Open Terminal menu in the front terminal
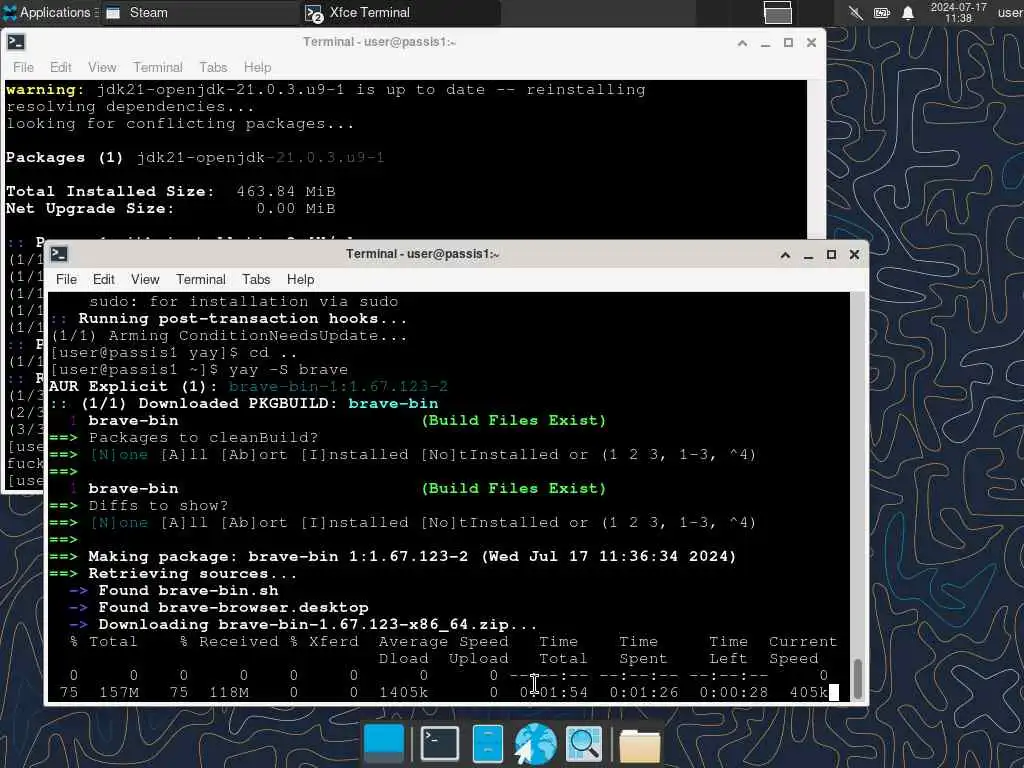The width and height of the screenshot is (1024, 768). coord(200,280)
